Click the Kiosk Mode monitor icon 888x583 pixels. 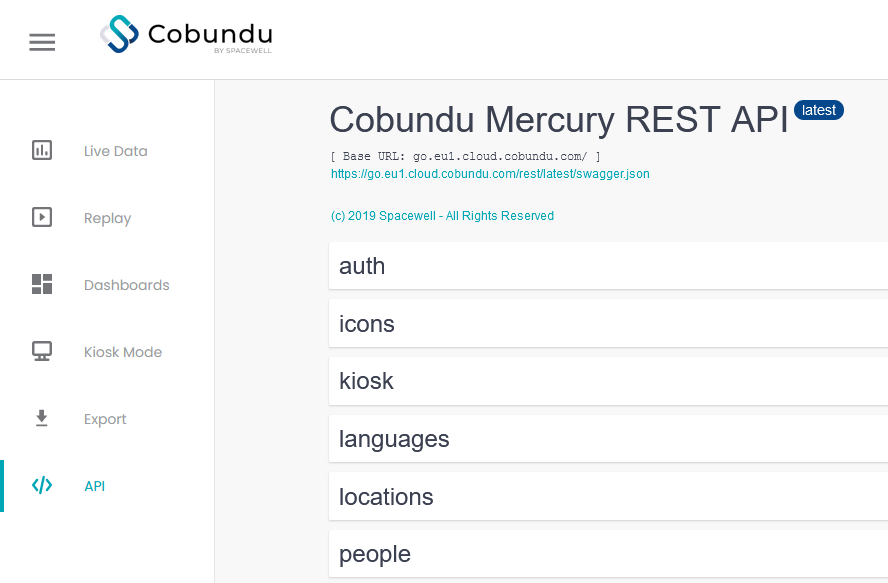click(42, 351)
